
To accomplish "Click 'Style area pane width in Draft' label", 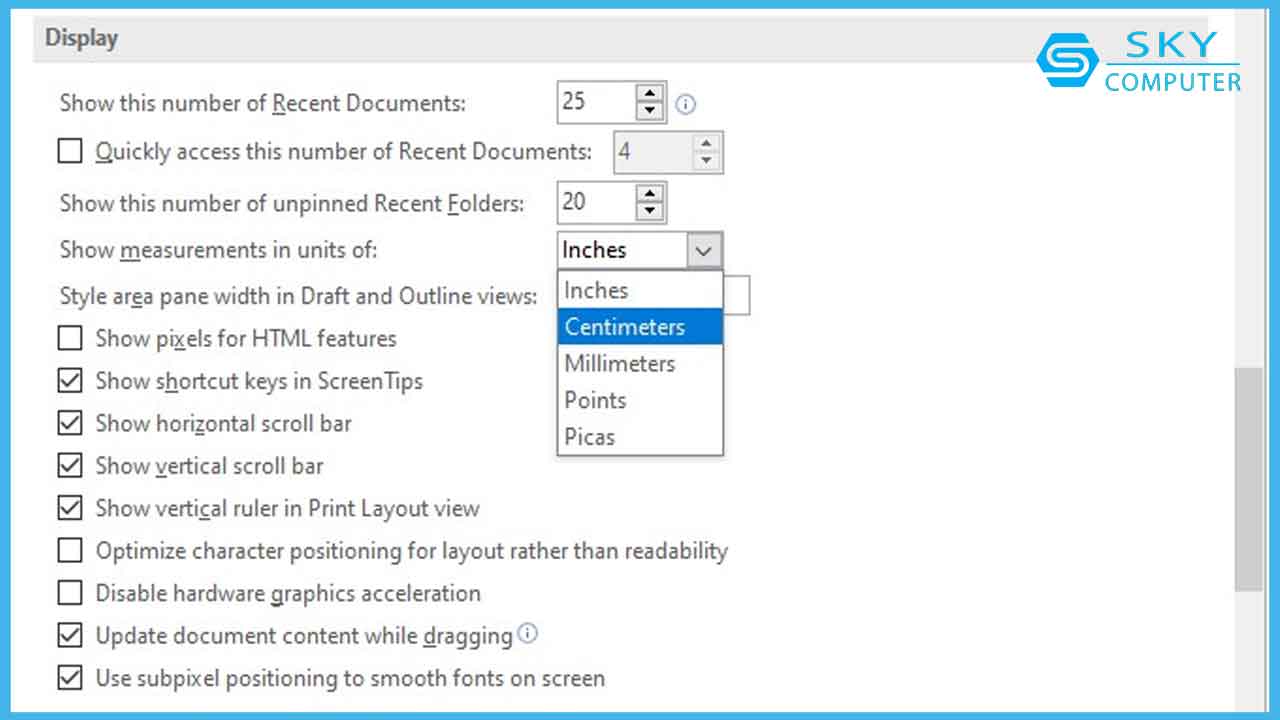I will click(298, 297).
